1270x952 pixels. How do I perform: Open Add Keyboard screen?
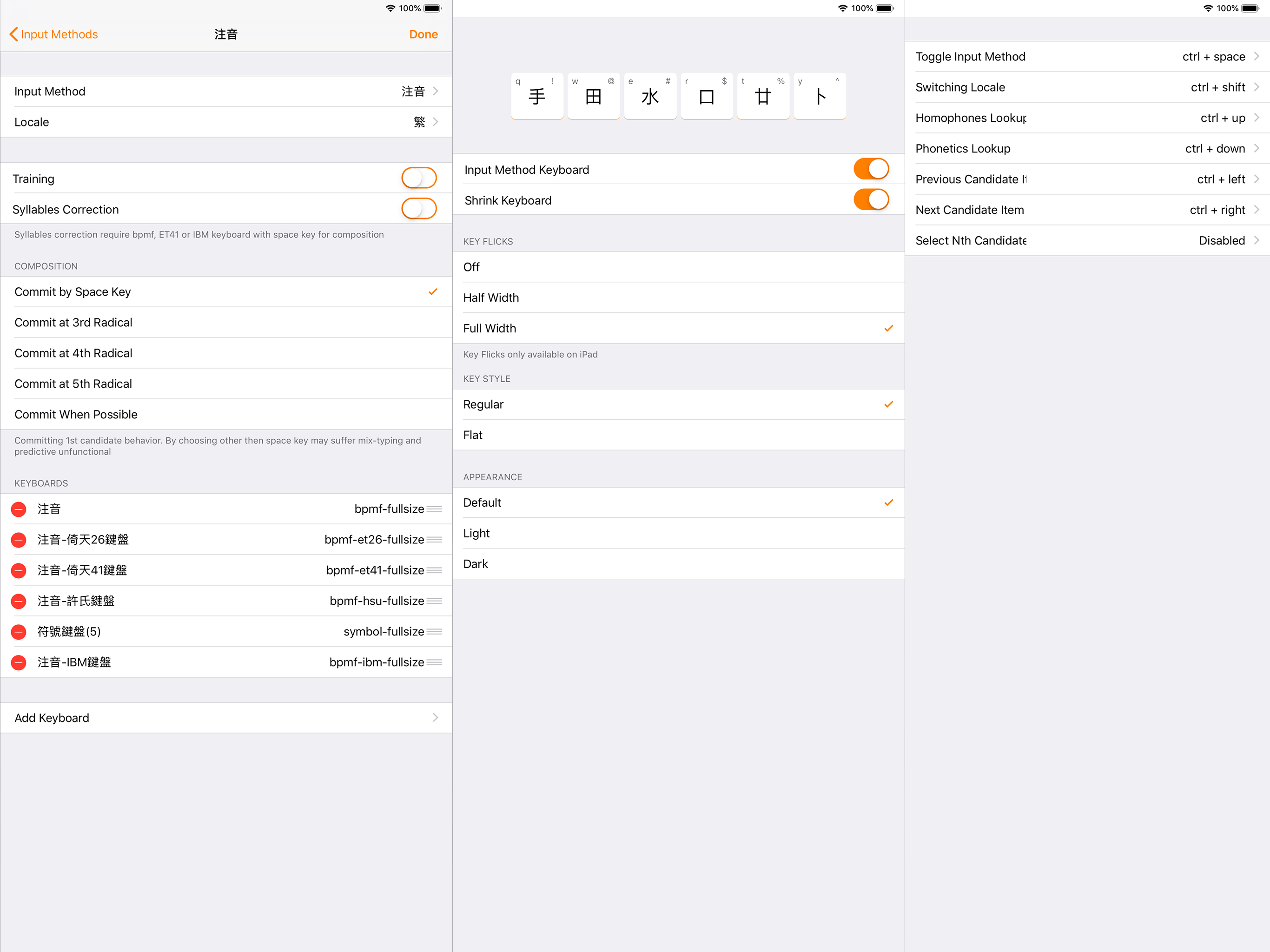(x=226, y=718)
